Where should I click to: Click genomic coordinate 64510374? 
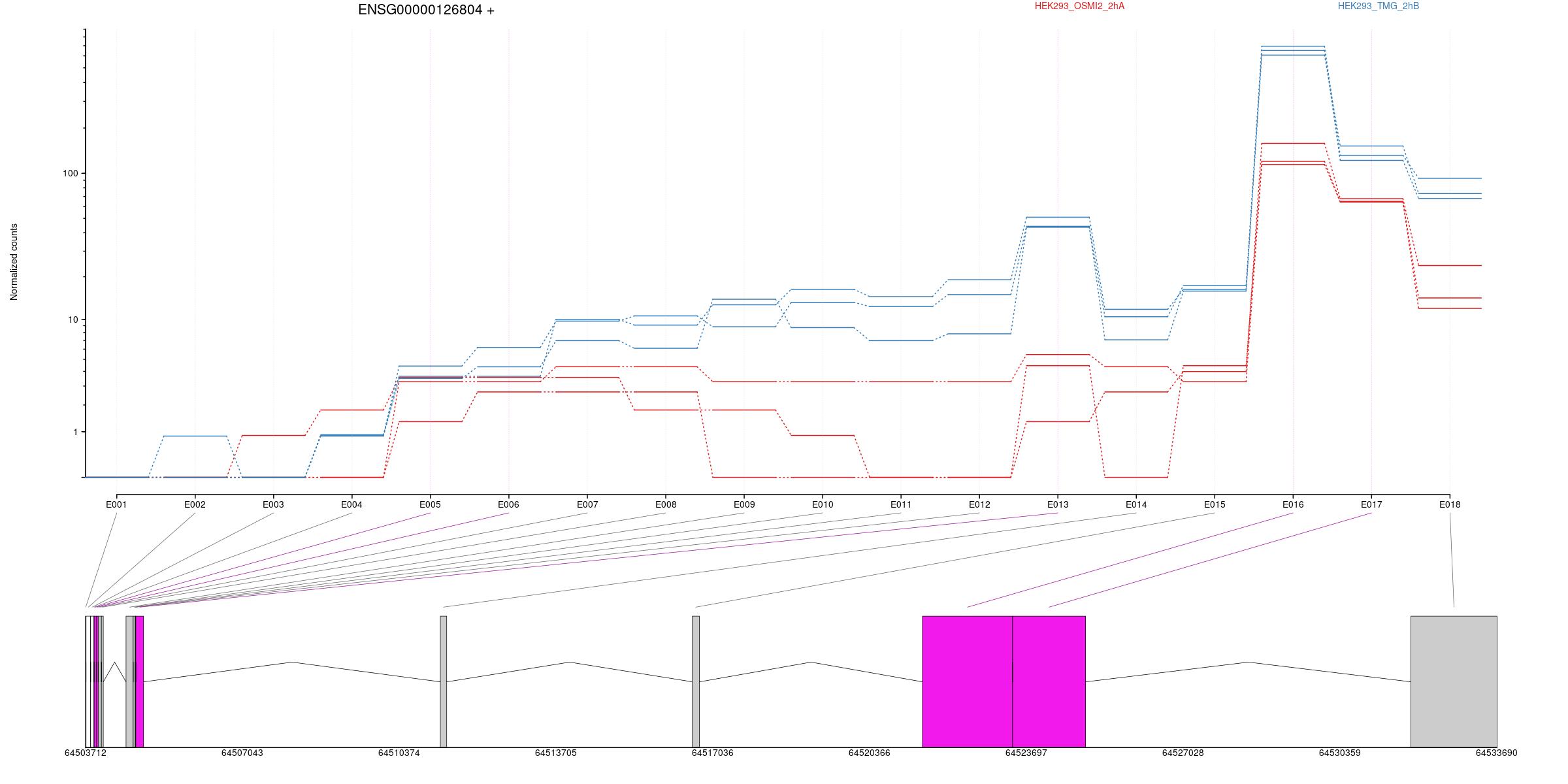399,753
